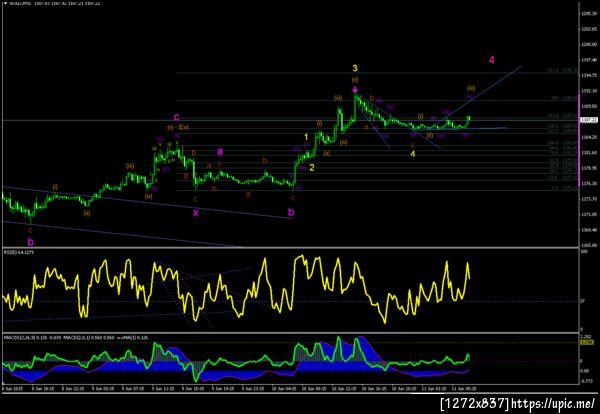Viewport: 600px width, 414px height.
Task: Select the magenta wave 4 projection label
Action: click(x=492, y=60)
